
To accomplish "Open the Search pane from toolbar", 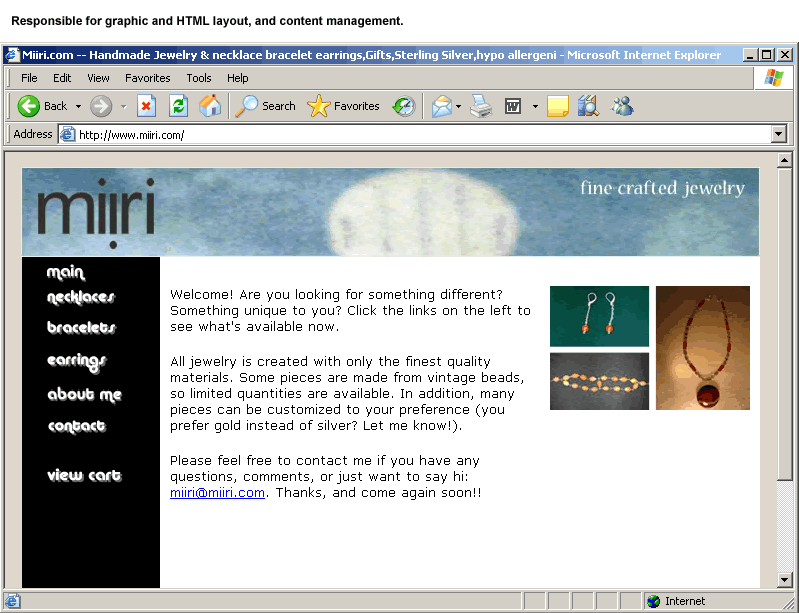I will (x=266, y=106).
